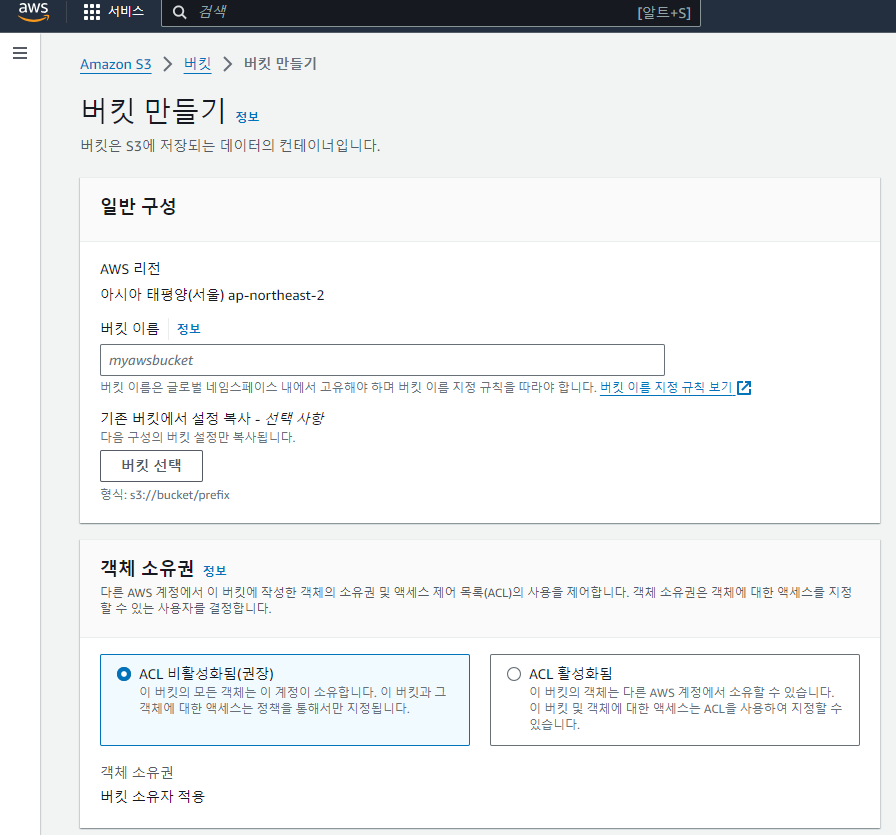Go to Amazon S3 breadcrumb link
896x835 pixels.
[115, 65]
